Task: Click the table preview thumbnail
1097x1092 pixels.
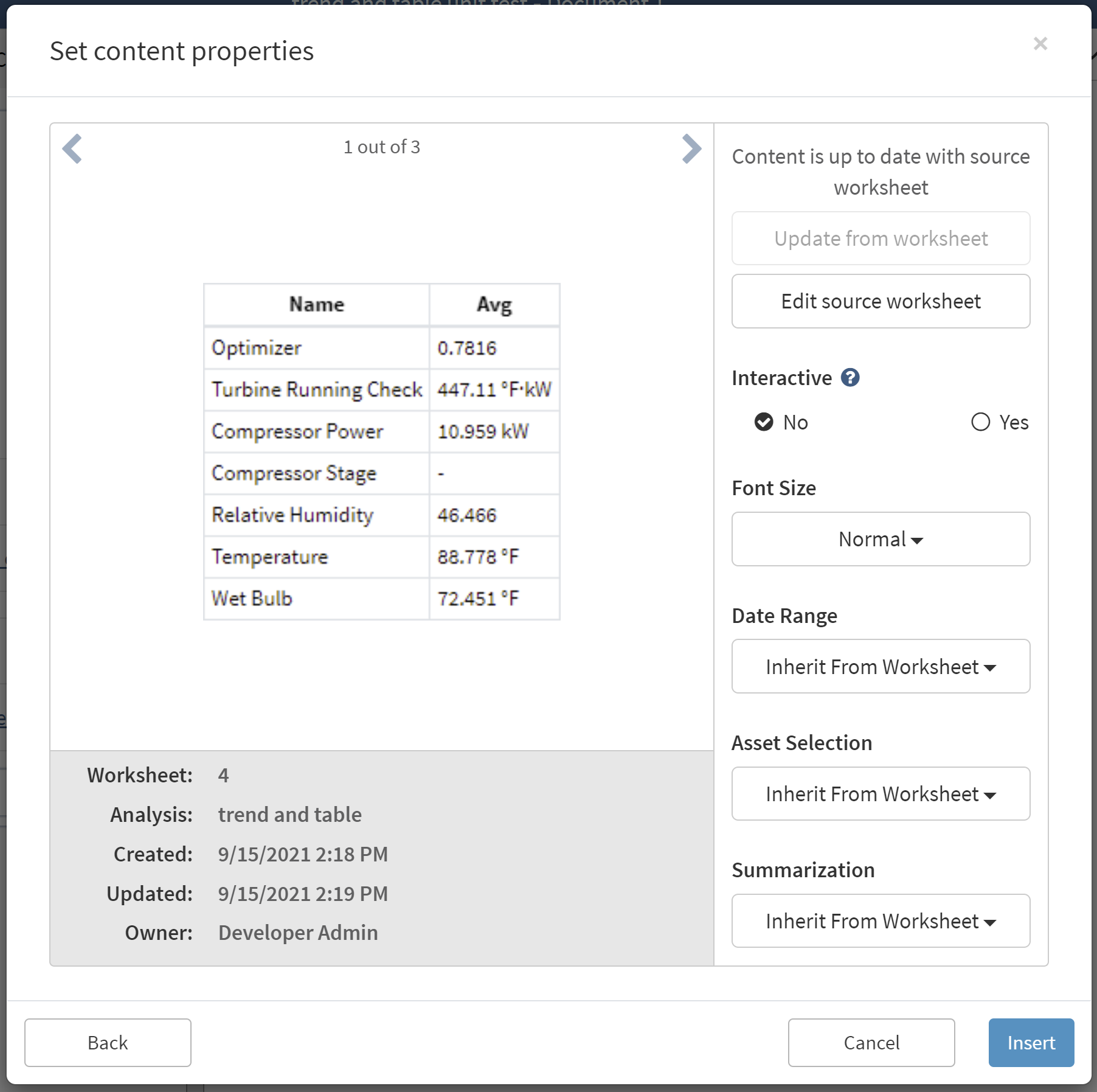Action: [381, 451]
